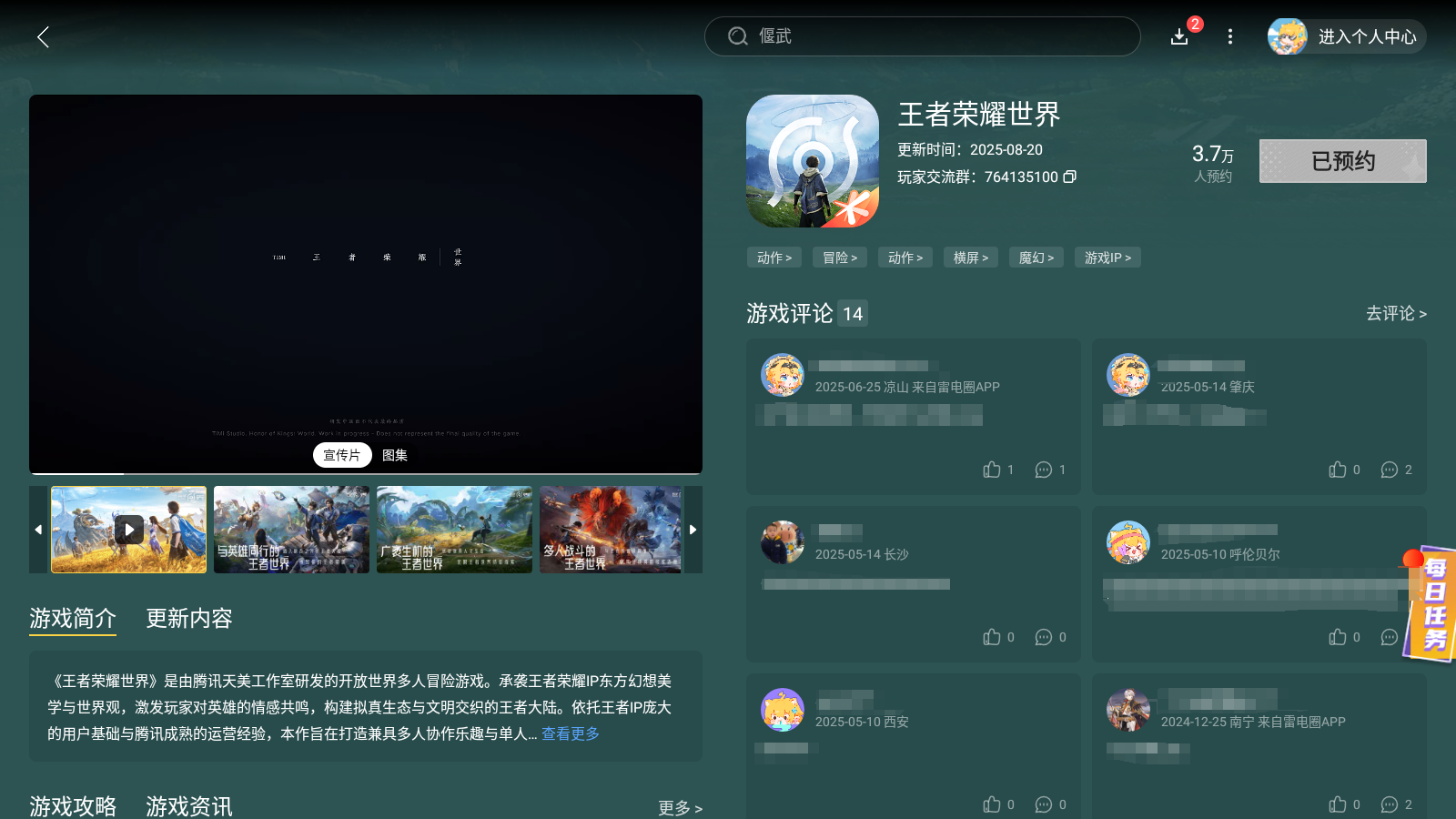Open the downloads icon with badge 2
This screenshot has width=1456, height=819.
1179,36
